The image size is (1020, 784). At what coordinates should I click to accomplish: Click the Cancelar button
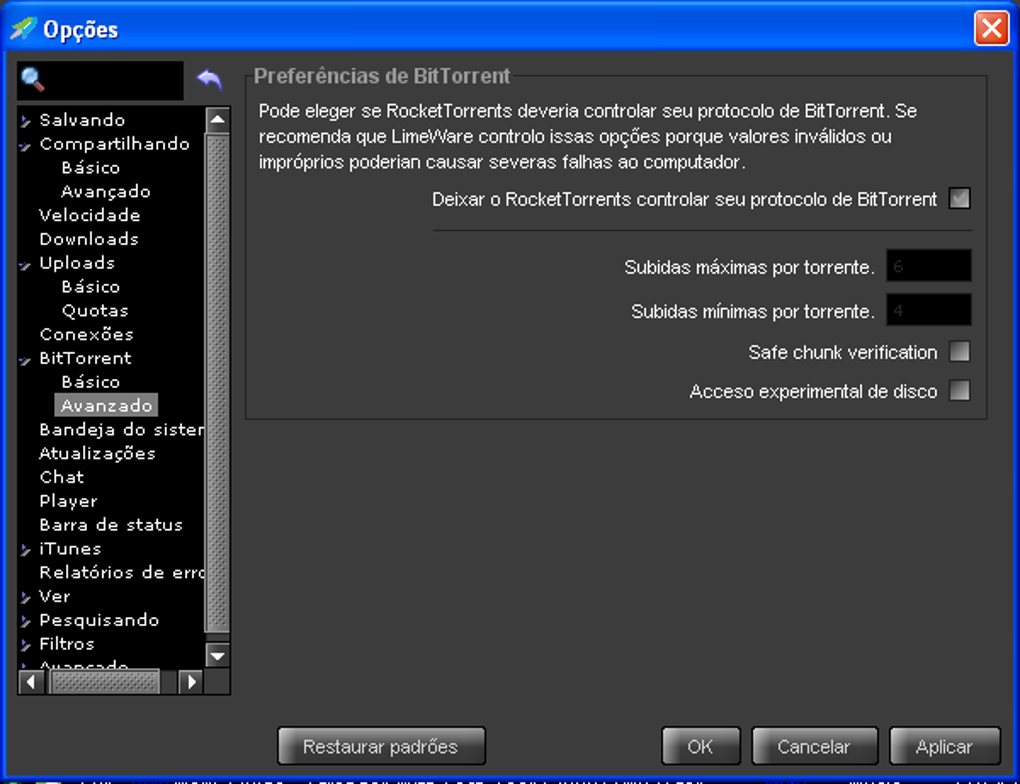coord(814,746)
